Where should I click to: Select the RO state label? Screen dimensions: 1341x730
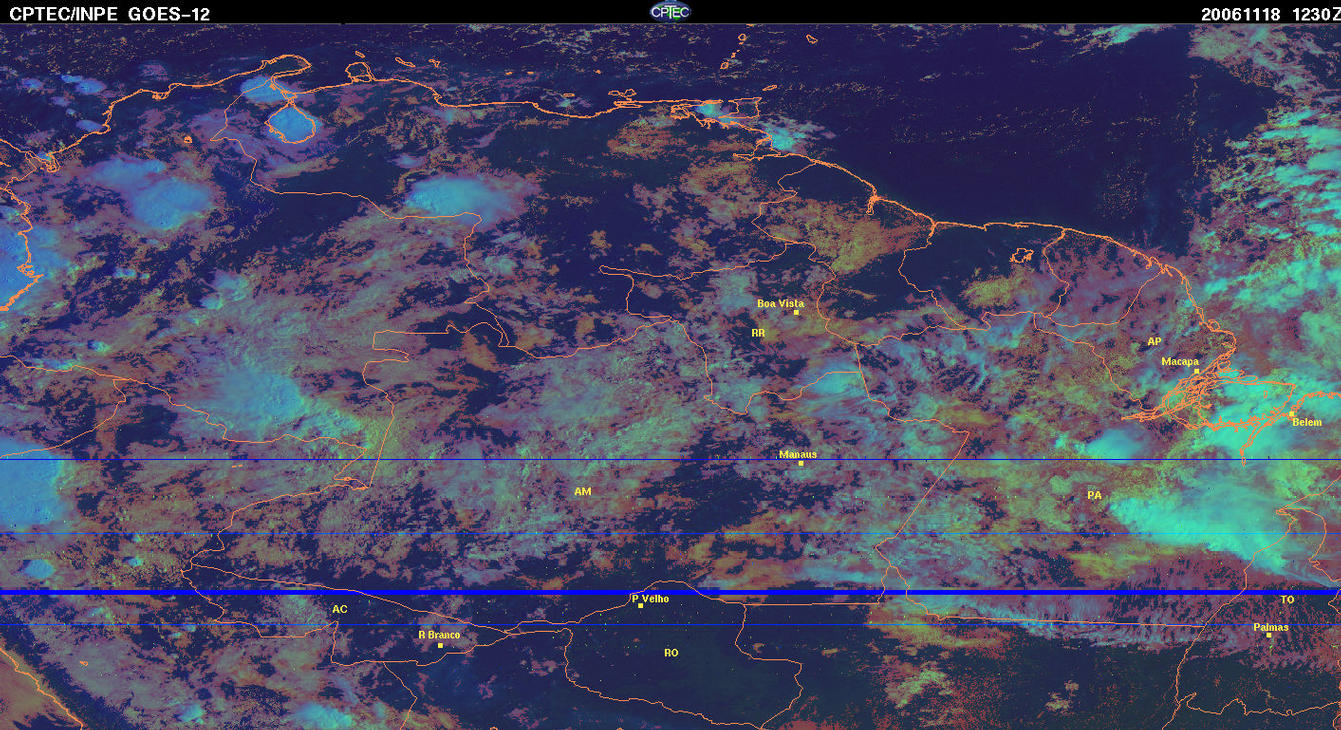pyautogui.click(x=671, y=653)
